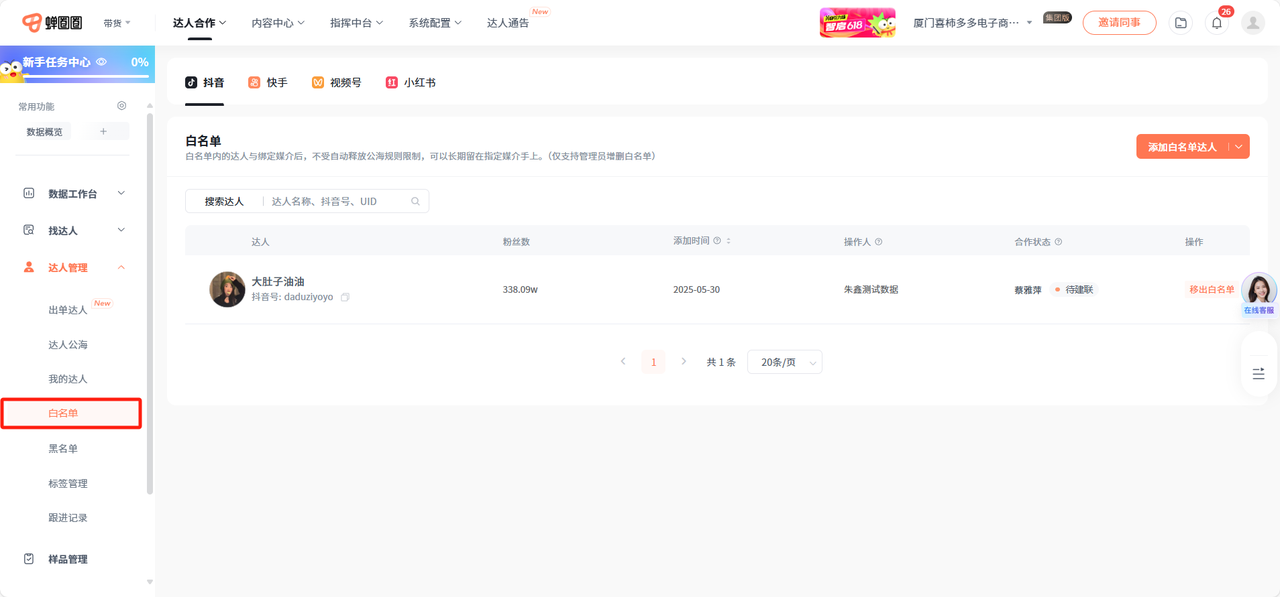1280x597 pixels.
Task: Click 移出白名单 for 大肚子油油
Action: (1211, 290)
